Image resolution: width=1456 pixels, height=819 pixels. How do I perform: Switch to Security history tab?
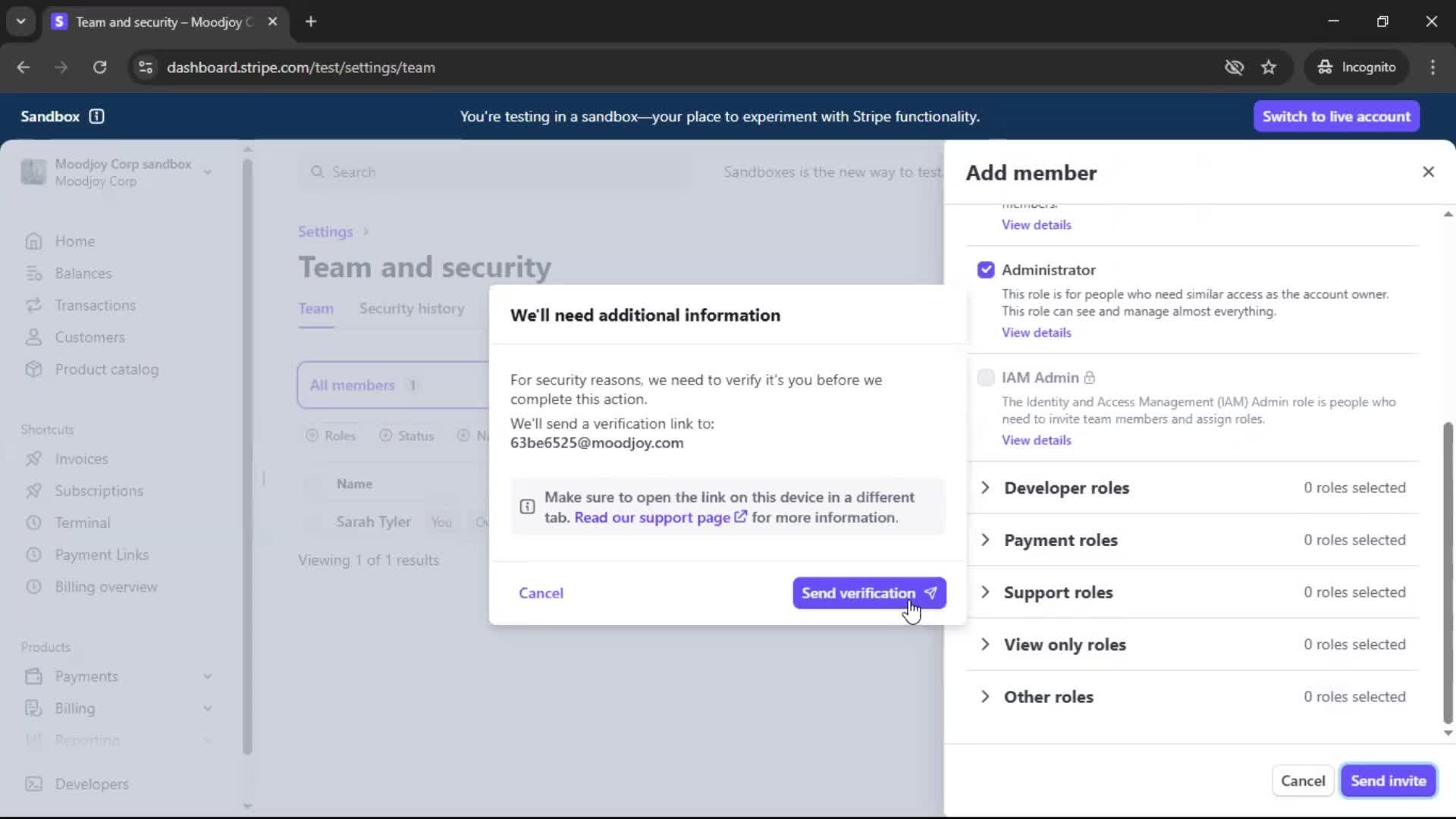click(411, 309)
